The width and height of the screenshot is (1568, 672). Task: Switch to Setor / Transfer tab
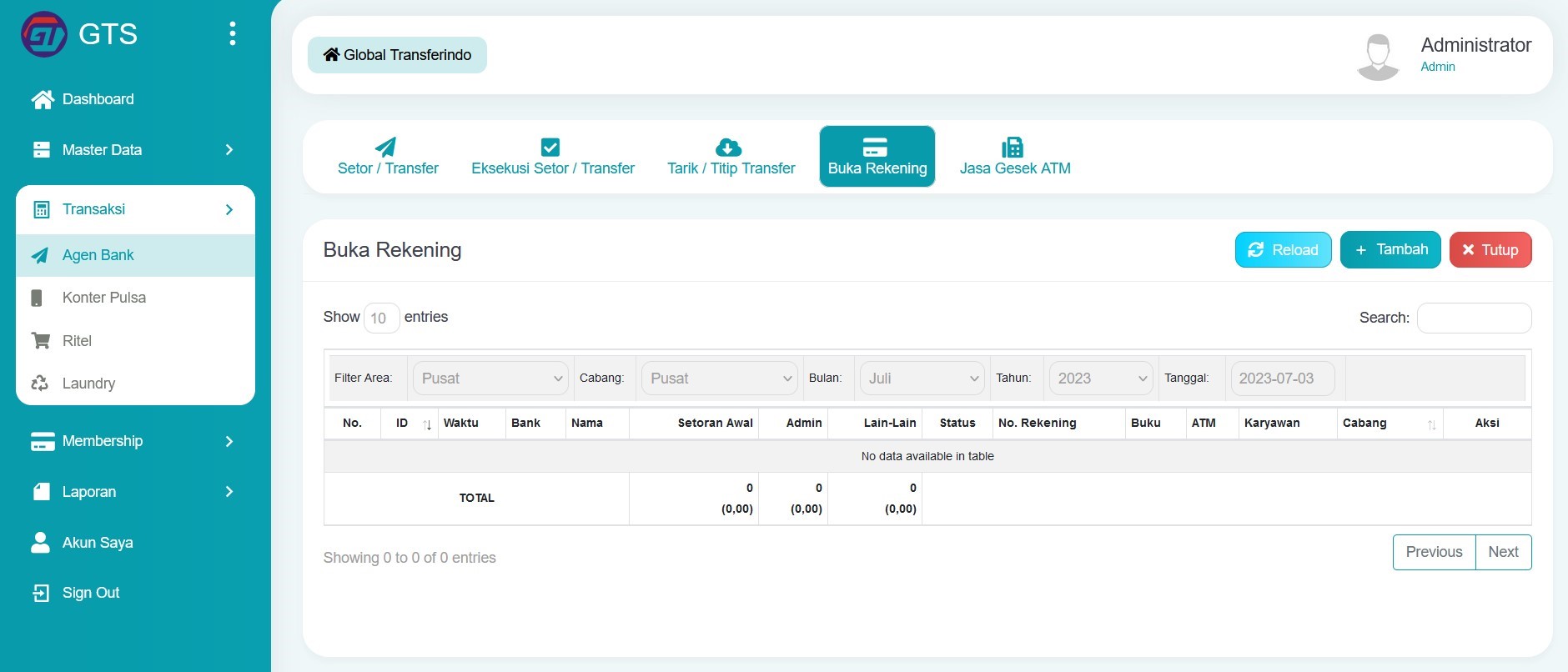tap(388, 156)
